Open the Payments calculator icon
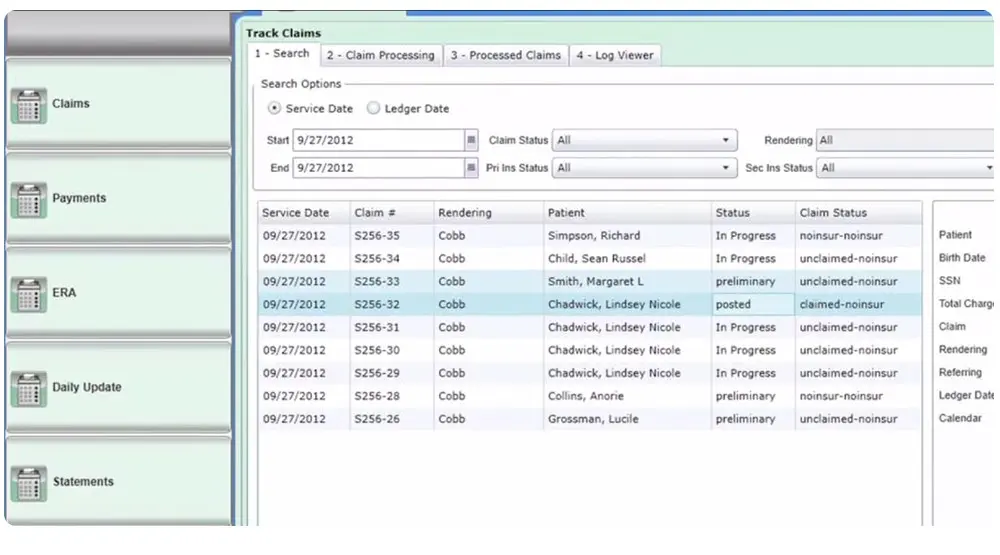This screenshot has height=555, width=1000. click(29, 200)
